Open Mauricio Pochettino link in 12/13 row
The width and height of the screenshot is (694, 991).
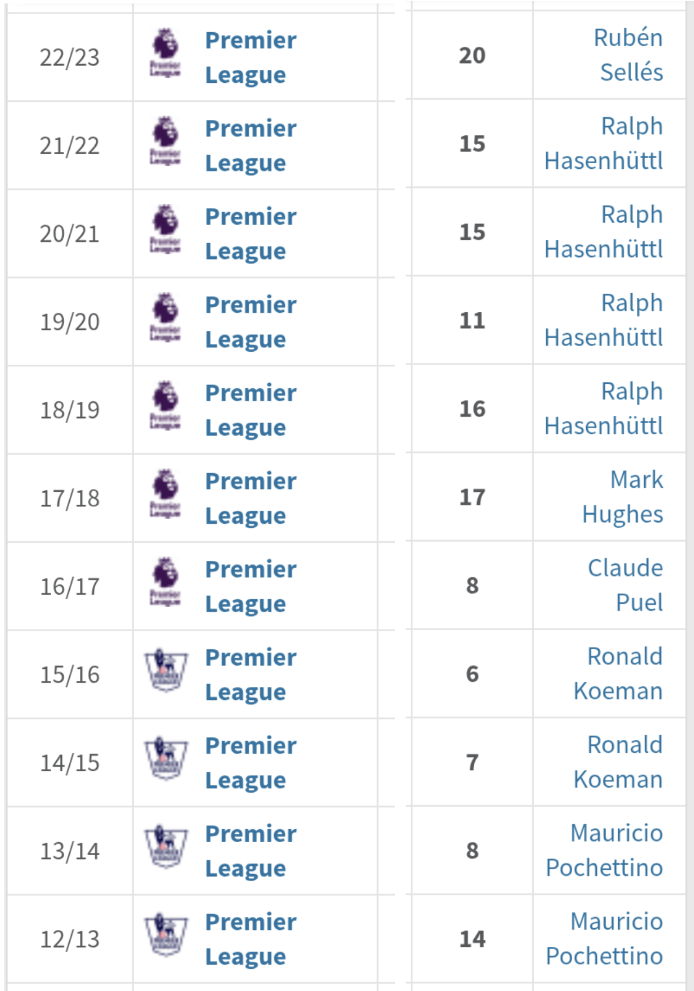(604, 939)
